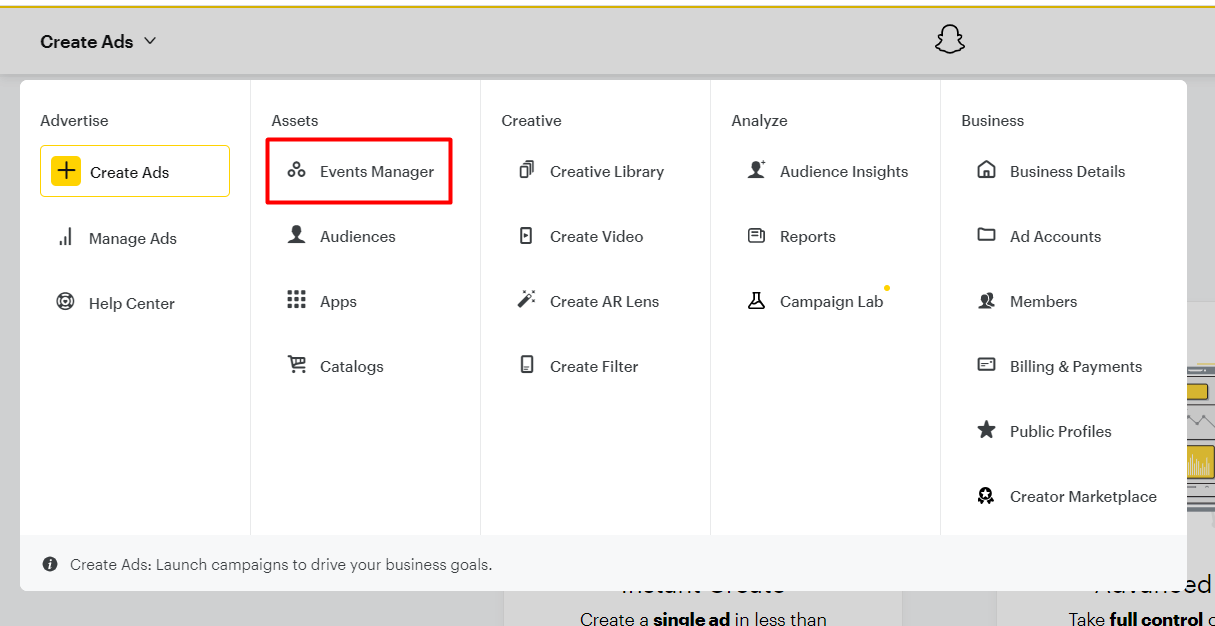Choose Create Video under Creative

click(x=595, y=236)
